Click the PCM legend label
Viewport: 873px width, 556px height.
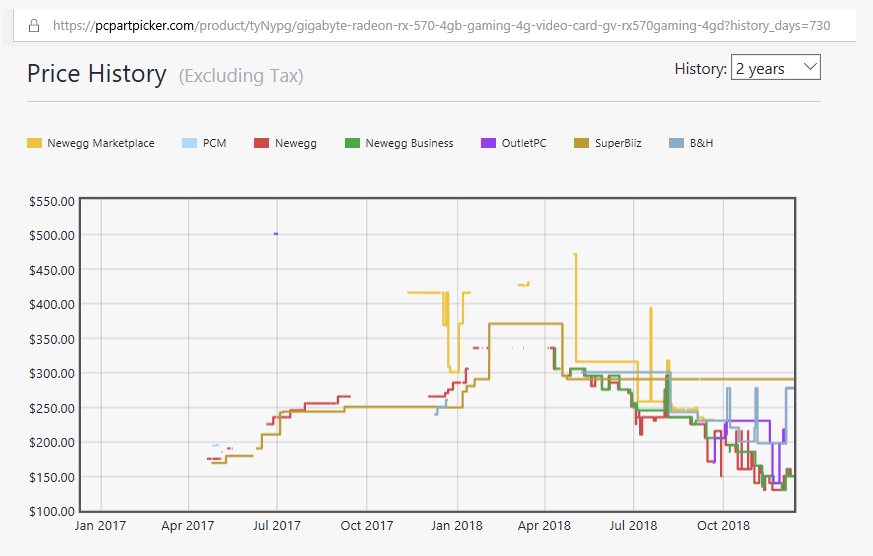click(214, 143)
